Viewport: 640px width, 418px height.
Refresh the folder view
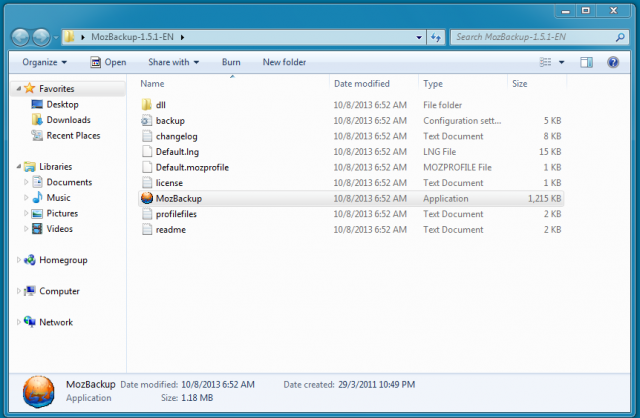[436, 38]
